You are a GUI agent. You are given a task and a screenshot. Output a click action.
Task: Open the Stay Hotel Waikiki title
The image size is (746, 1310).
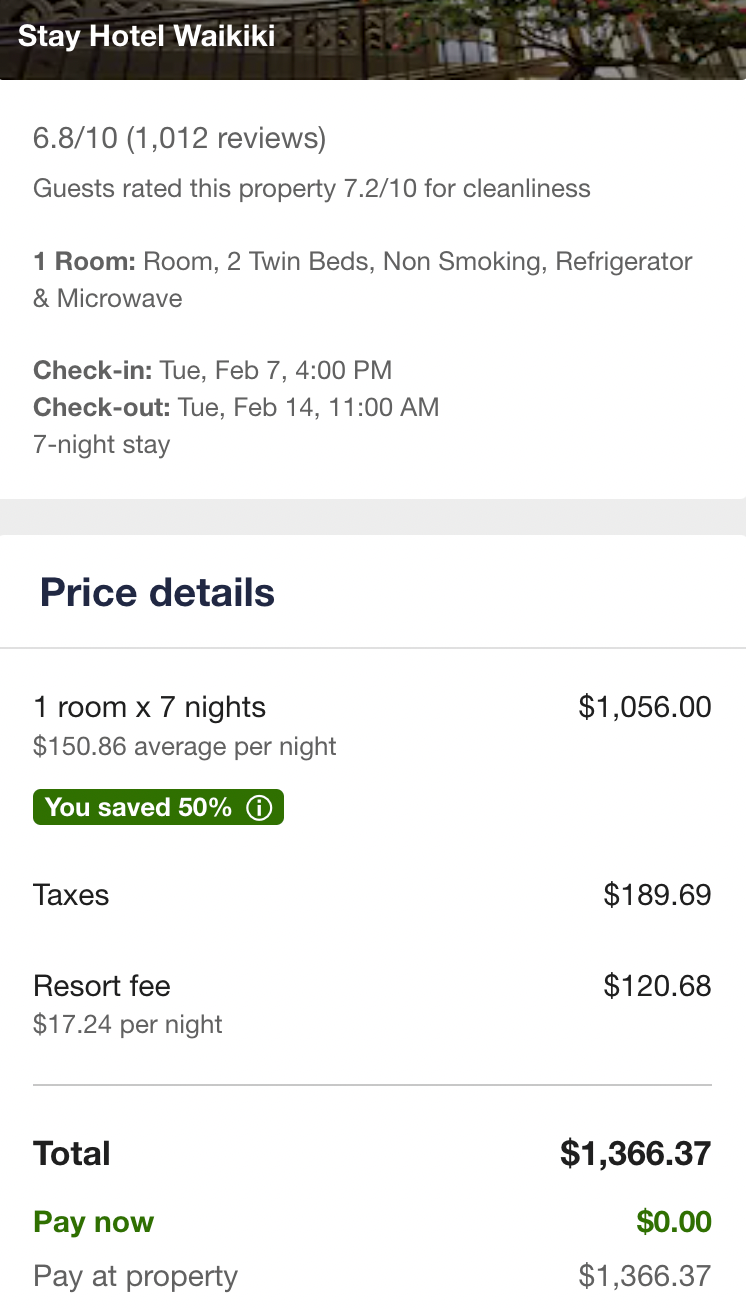[146, 36]
